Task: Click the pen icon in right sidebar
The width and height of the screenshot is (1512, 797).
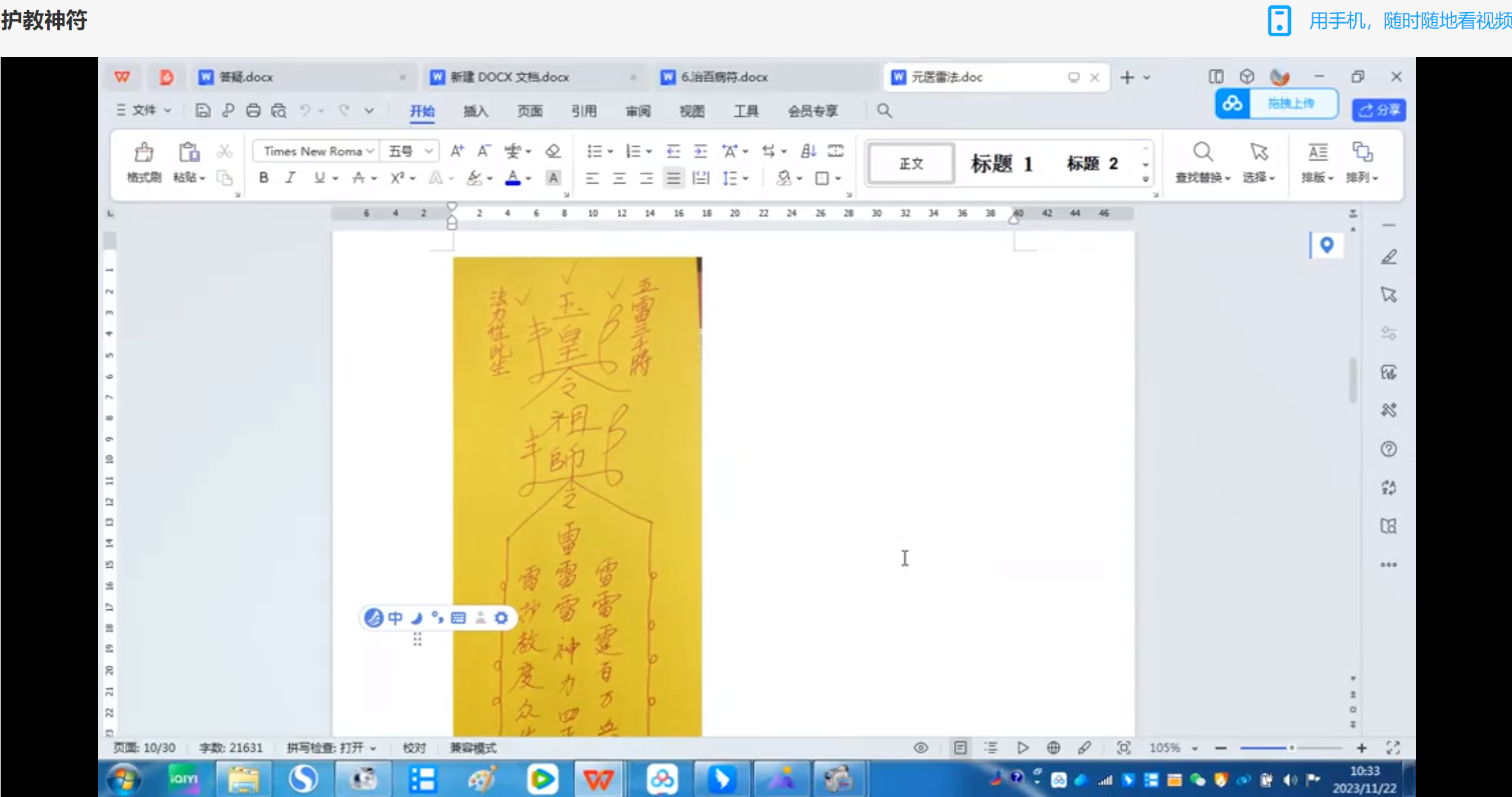Action: tap(1389, 258)
